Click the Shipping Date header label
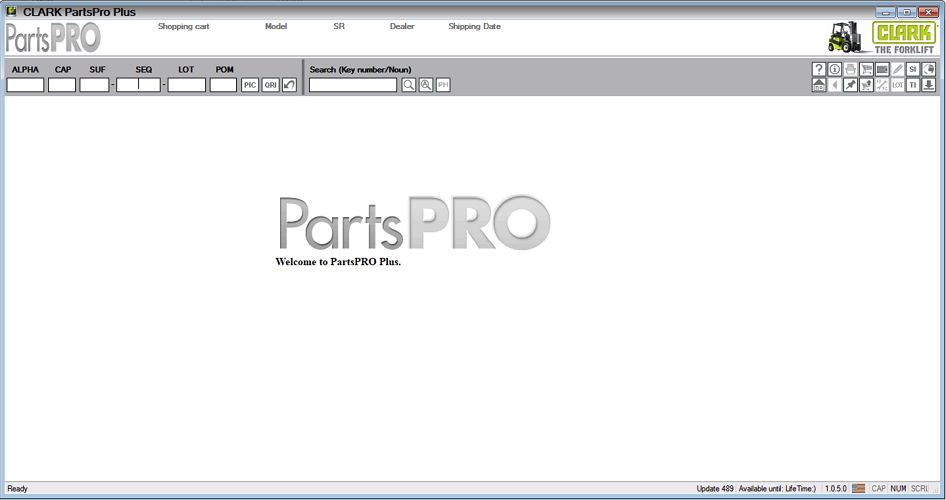This screenshot has height=500, width=946. click(474, 27)
